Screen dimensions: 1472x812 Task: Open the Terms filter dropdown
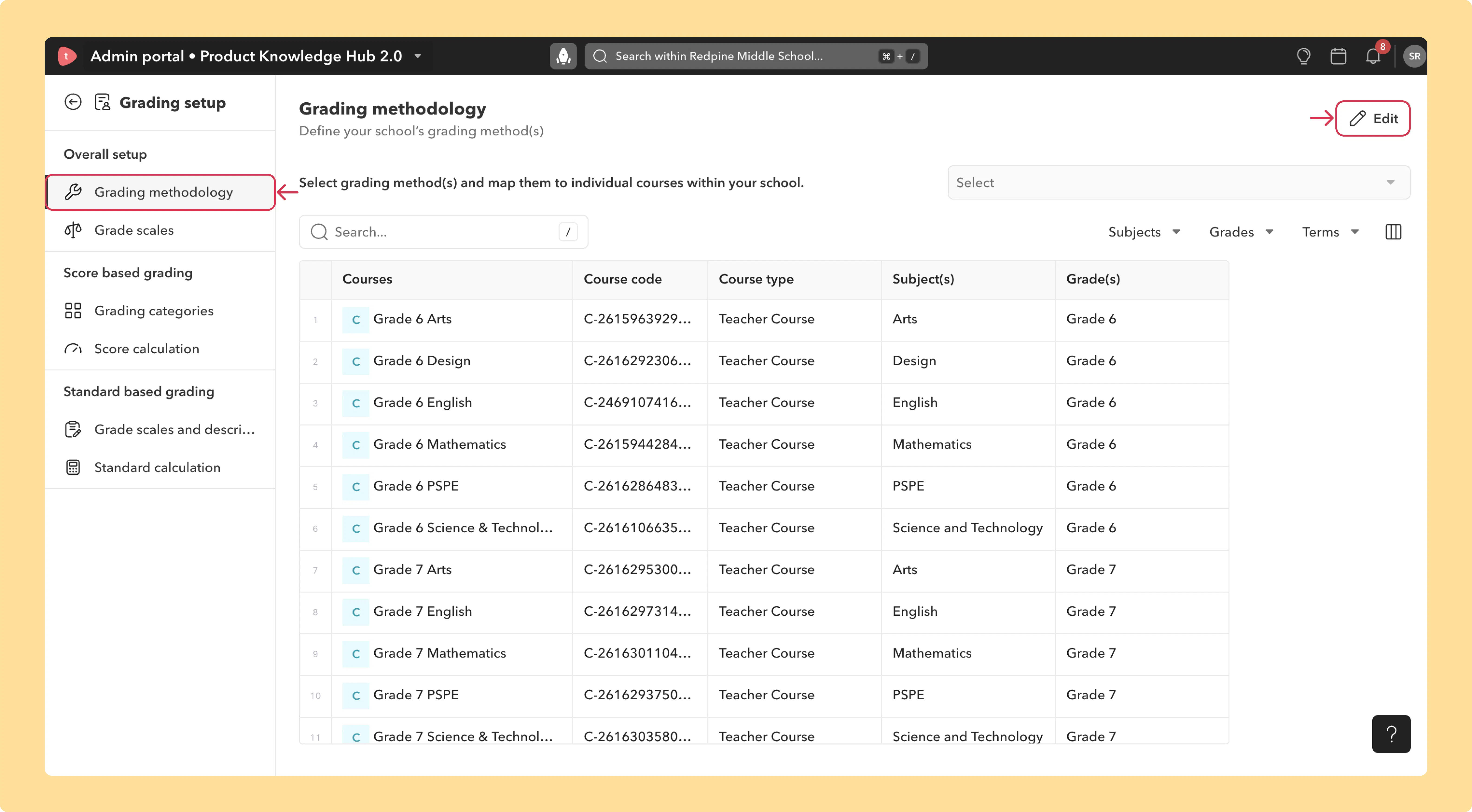[1331, 232]
